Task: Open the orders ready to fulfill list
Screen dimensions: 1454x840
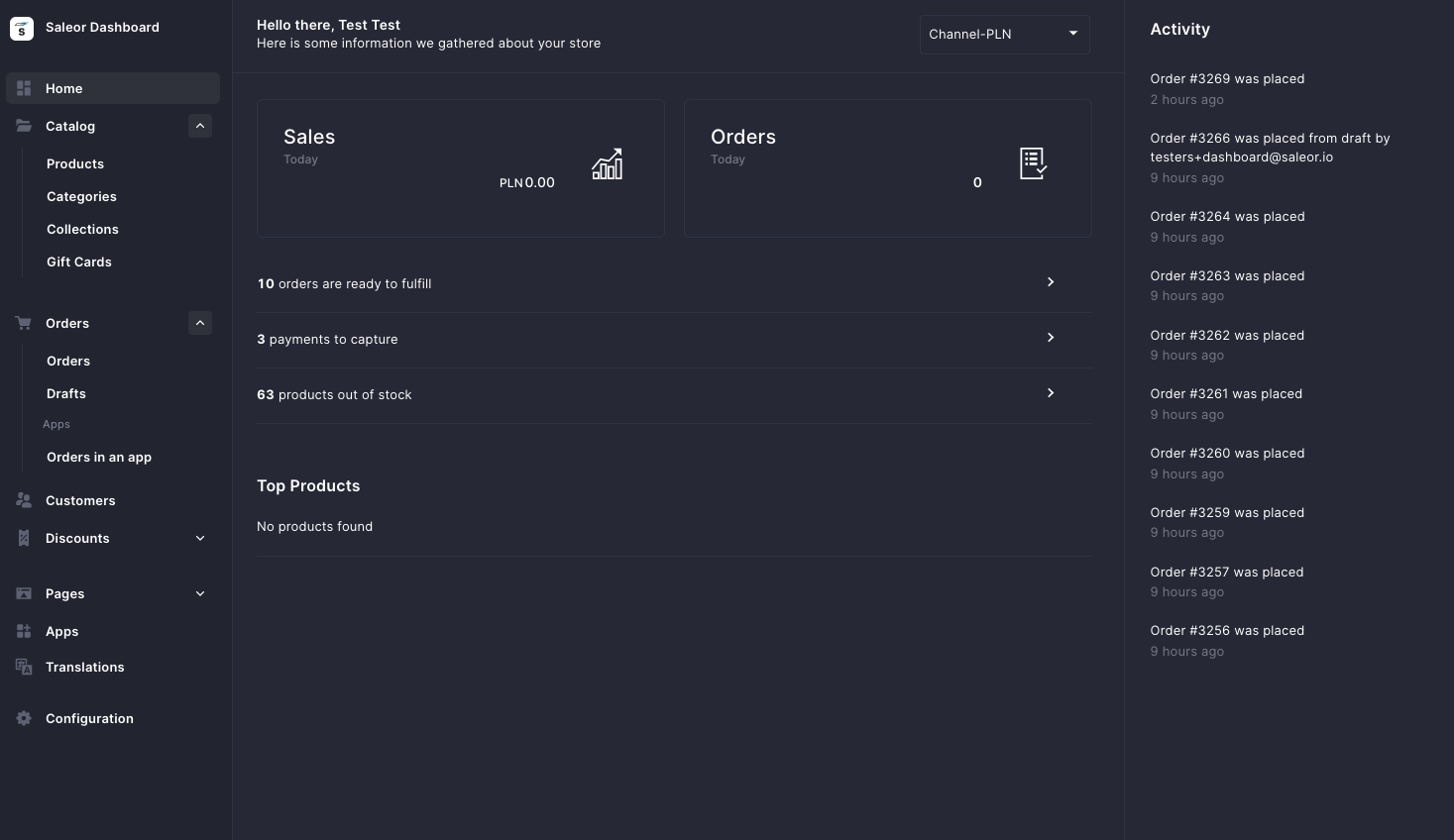Action: point(1050,282)
